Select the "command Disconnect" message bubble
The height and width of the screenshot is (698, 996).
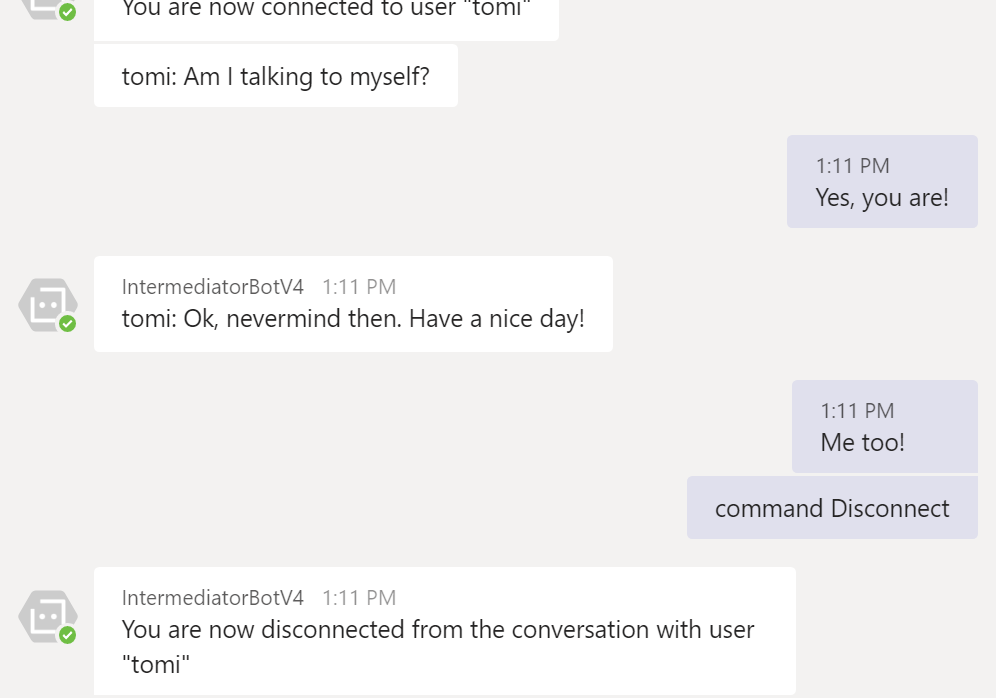(x=832, y=508)
